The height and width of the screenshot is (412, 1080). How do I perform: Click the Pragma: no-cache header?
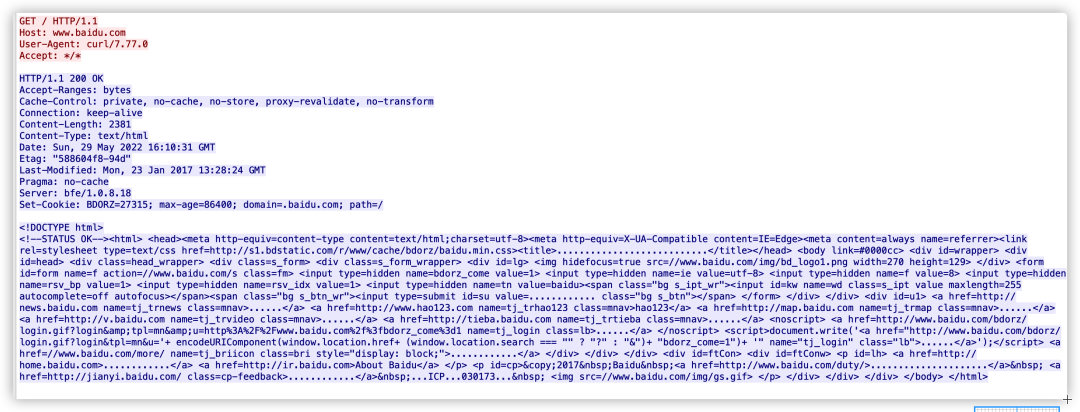pyautogui.click(x=64, y=181)
